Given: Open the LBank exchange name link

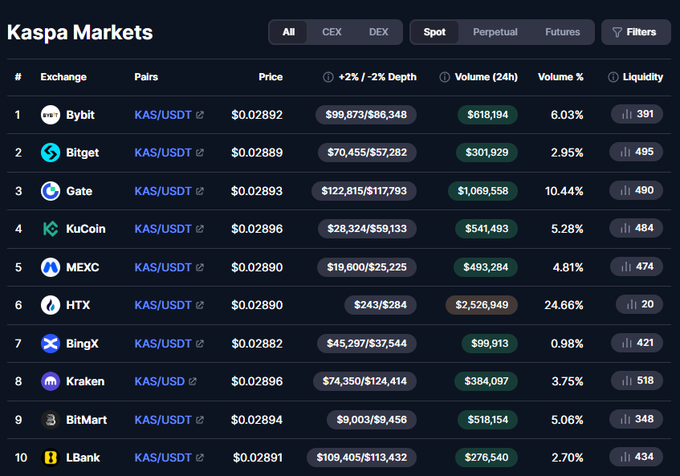Looking at the screenshot, I should [83, 458].
